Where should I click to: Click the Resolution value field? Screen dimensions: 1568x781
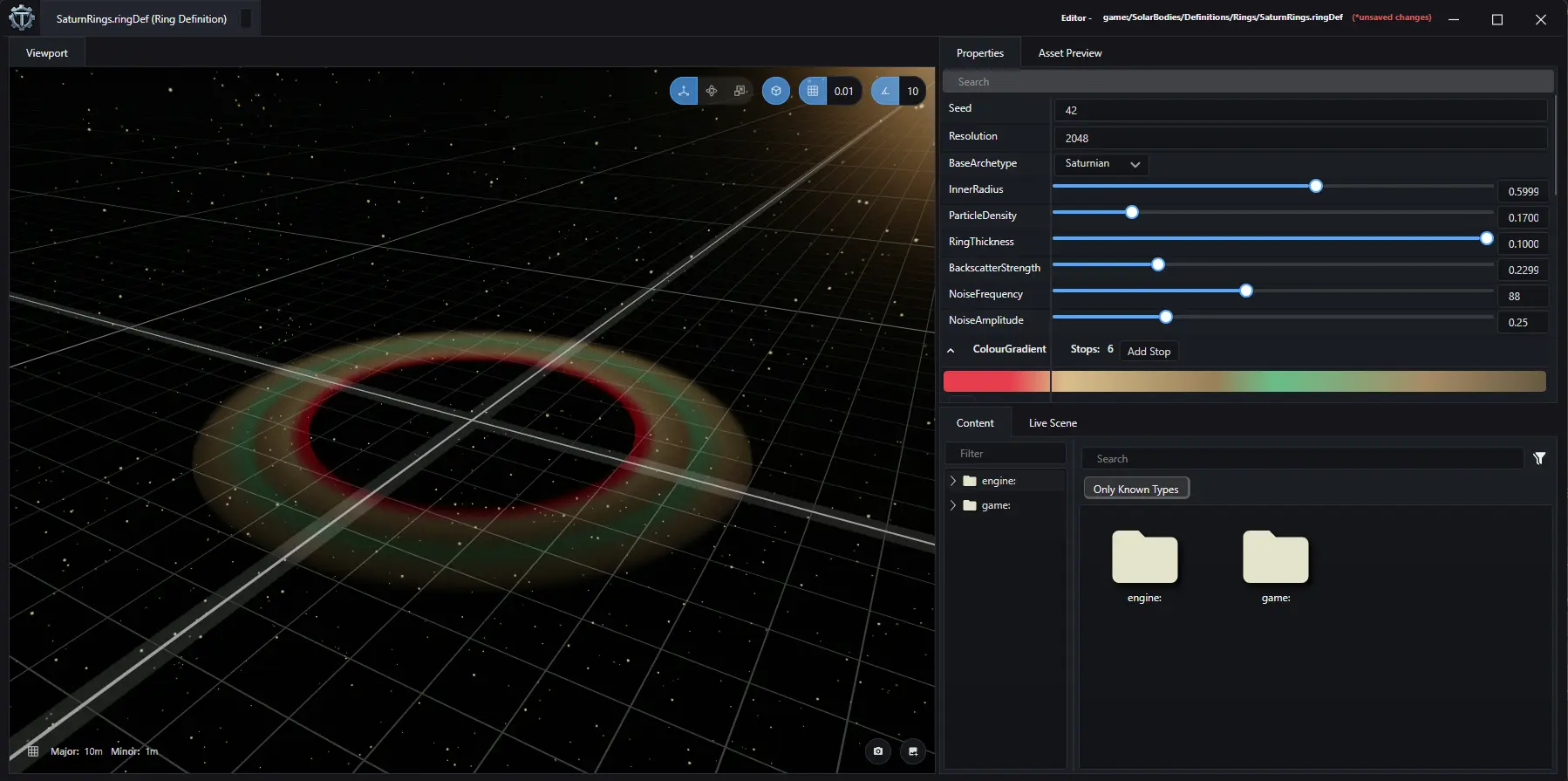click(1300, 138)
